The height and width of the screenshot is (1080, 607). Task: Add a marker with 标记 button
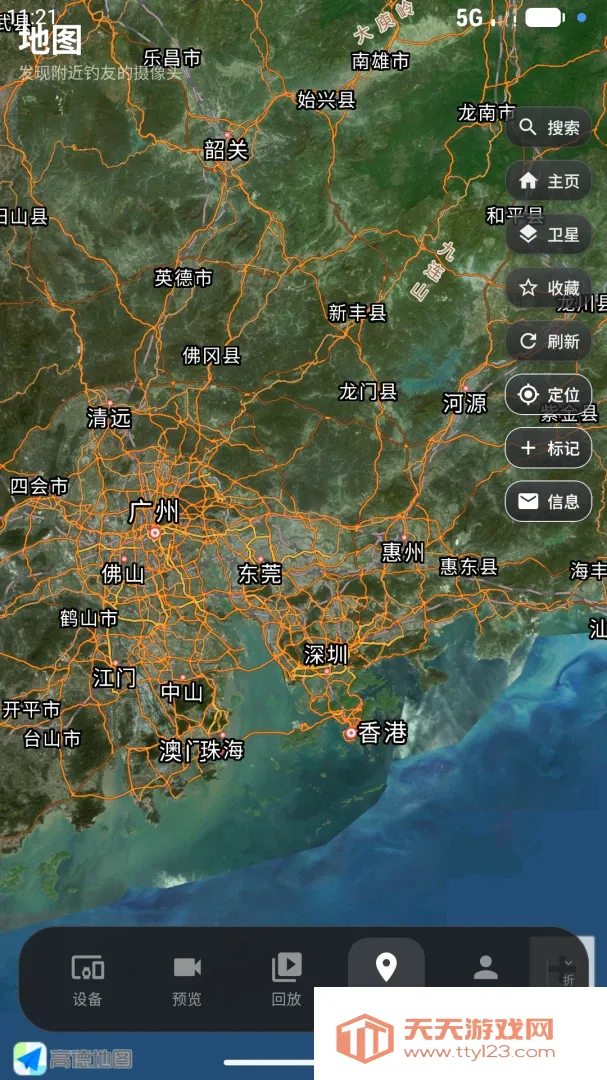click(548, 448)
